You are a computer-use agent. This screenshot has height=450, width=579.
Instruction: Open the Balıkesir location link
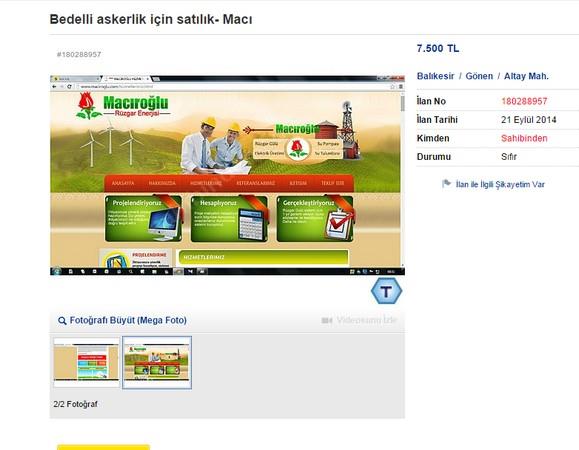[x=435, y=76]
